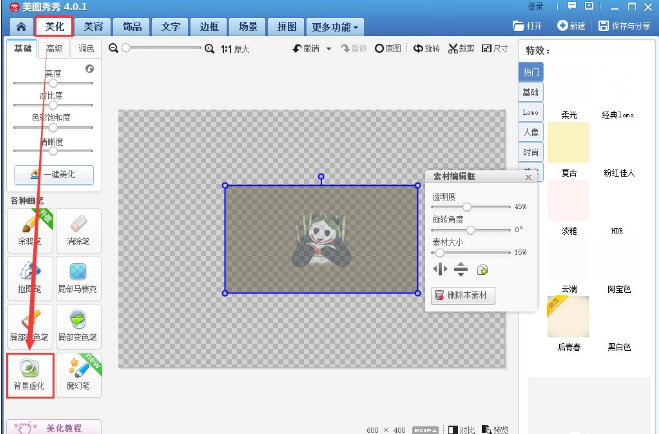
Task: Click 保存与分享 button
Action: coord(624,26)
